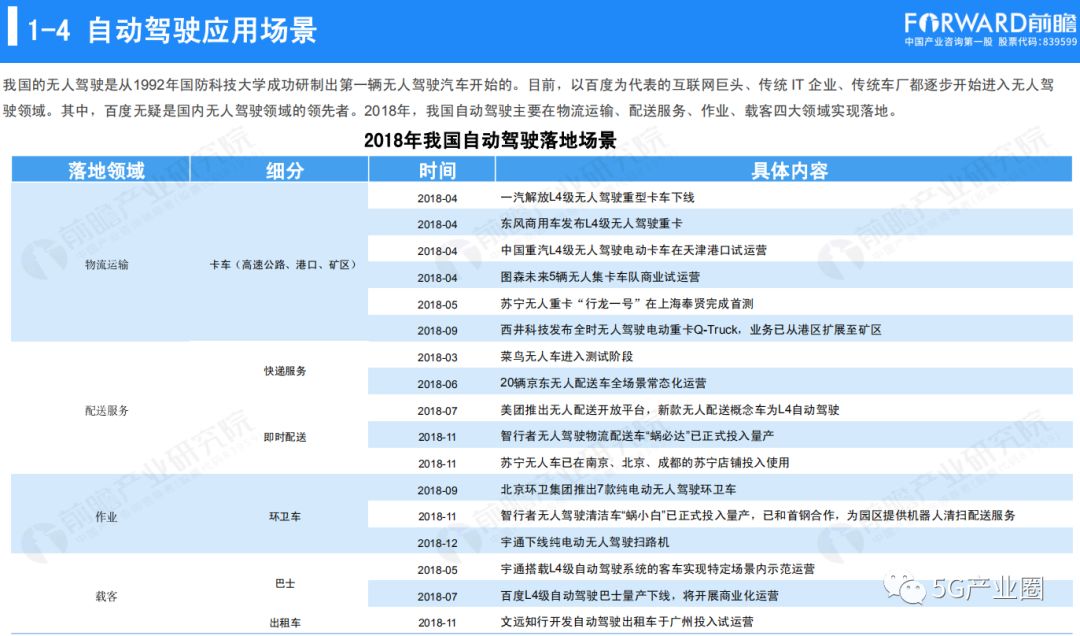The height and width of the screenshot is (636, 1080).
Task: Click the 2018-11 date beside 蜗小白 row
Action: tap(437, 516)
